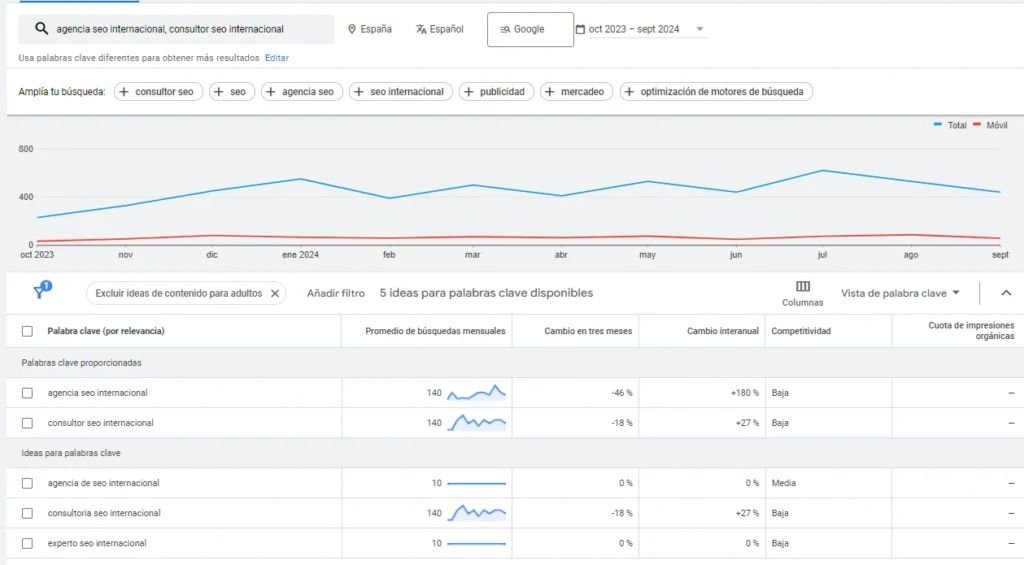Click the red Móvil legend marker
Viewport: 1024px width, 565px height.
pyautogui.click(x=977, y=124)
